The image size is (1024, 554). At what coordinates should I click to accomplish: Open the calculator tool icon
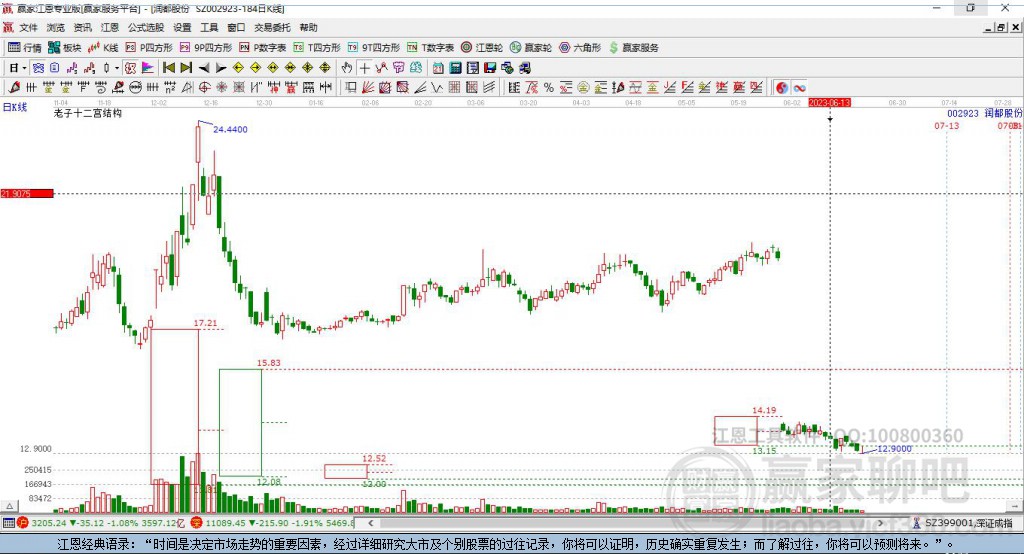tap(455, 68)
